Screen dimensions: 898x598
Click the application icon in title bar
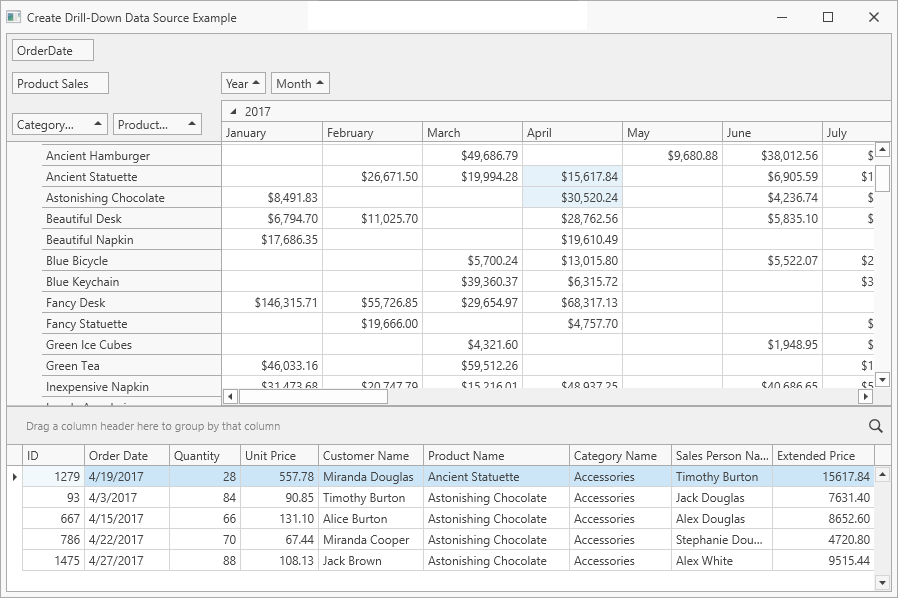(13, 17)
